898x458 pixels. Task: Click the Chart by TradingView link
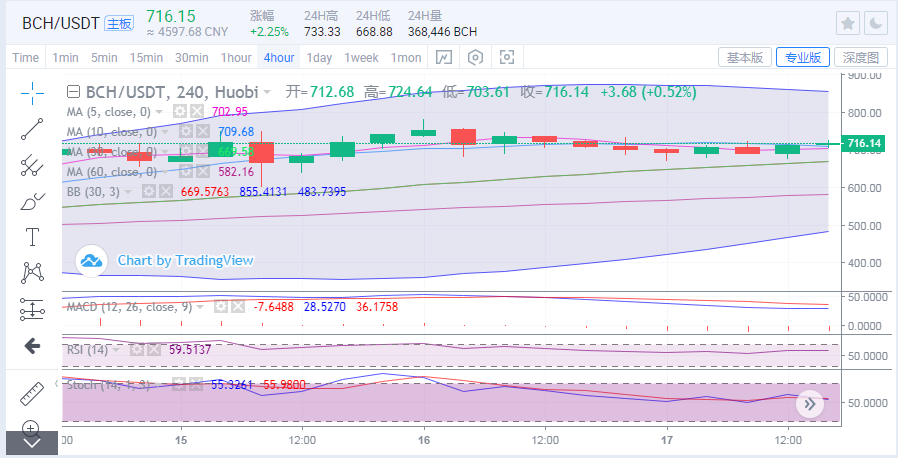[x=186, y=260]
